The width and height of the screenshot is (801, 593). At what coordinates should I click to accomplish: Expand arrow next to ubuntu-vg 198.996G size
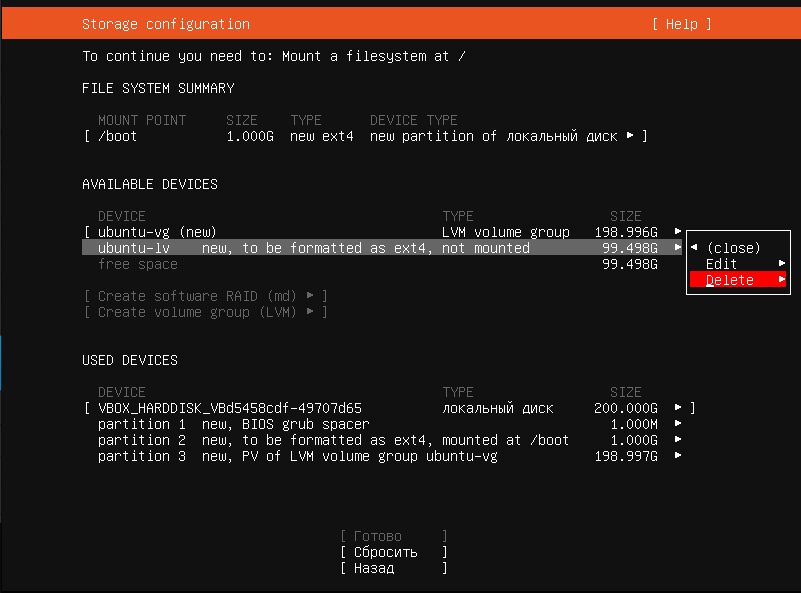click(678, 232)
